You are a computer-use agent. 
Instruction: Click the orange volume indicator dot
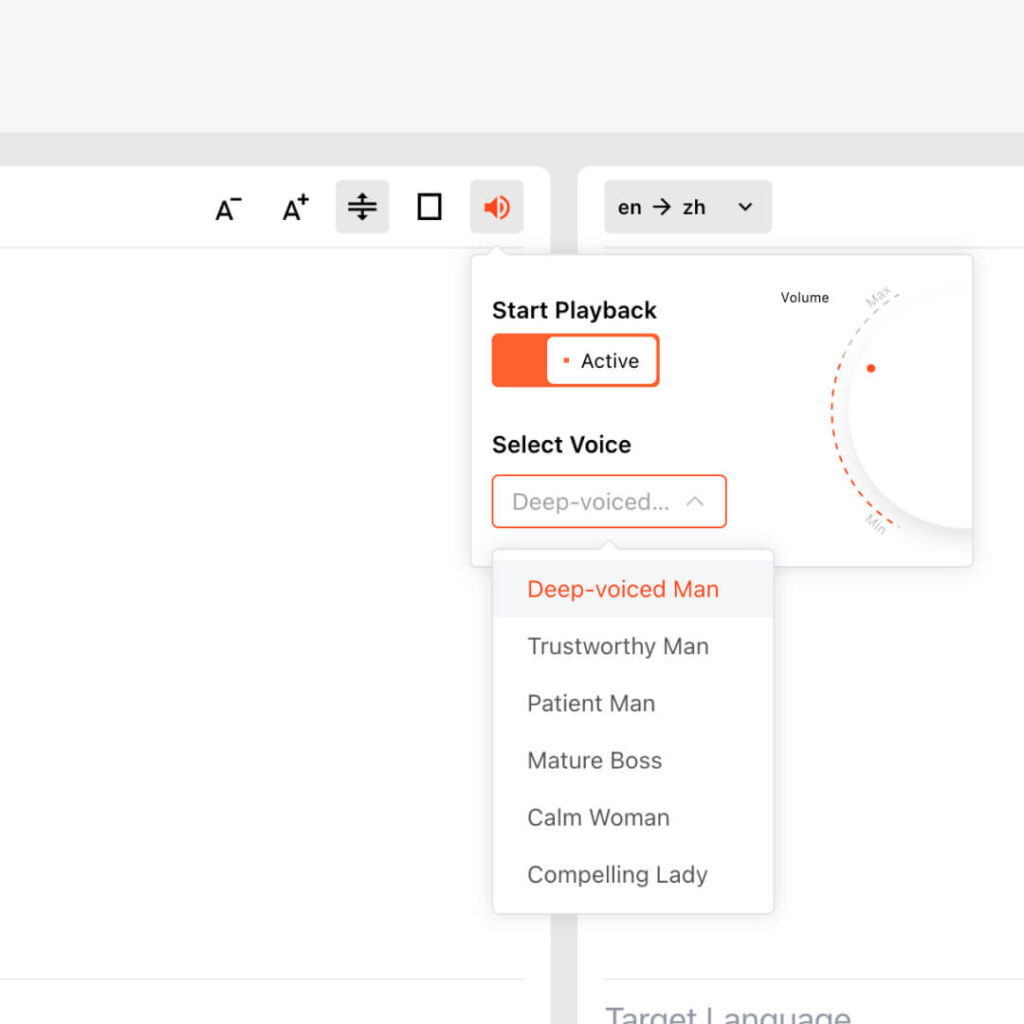[x=871, y=368]
